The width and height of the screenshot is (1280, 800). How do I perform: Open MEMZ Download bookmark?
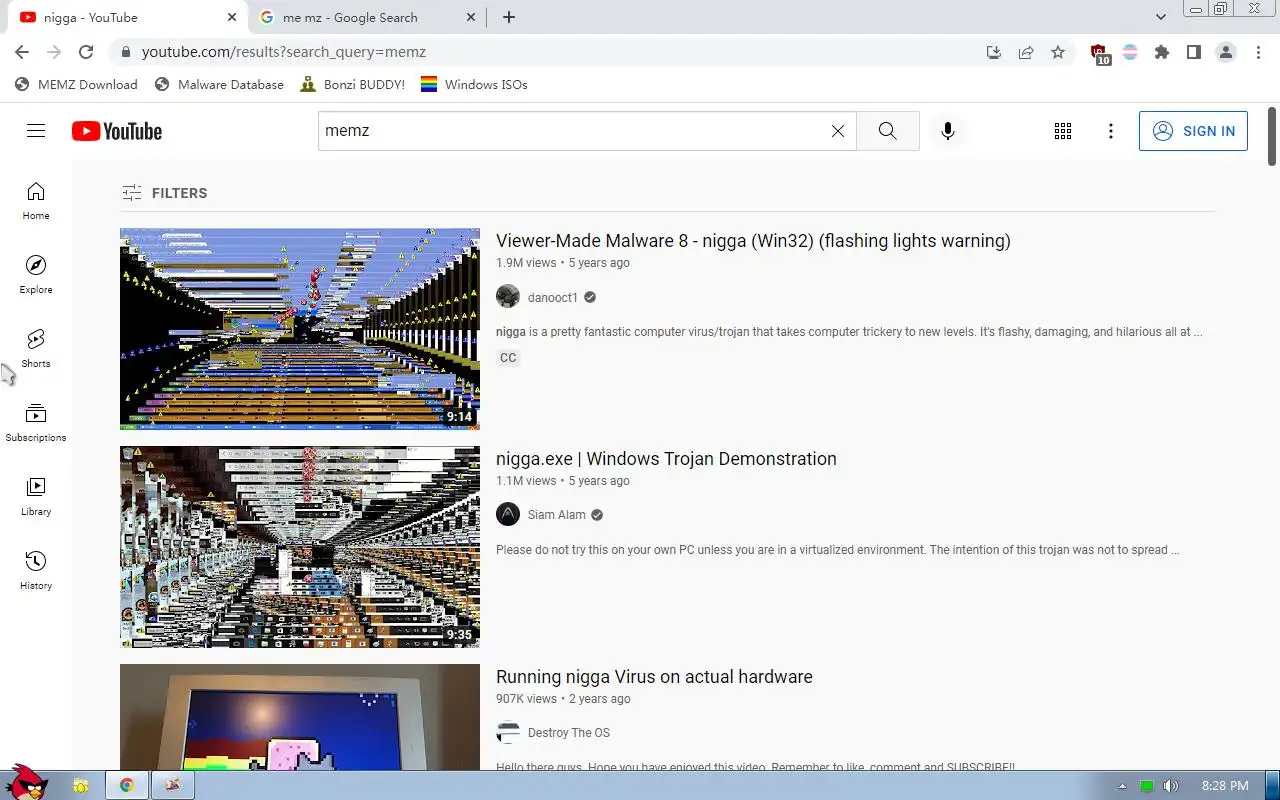76,85
